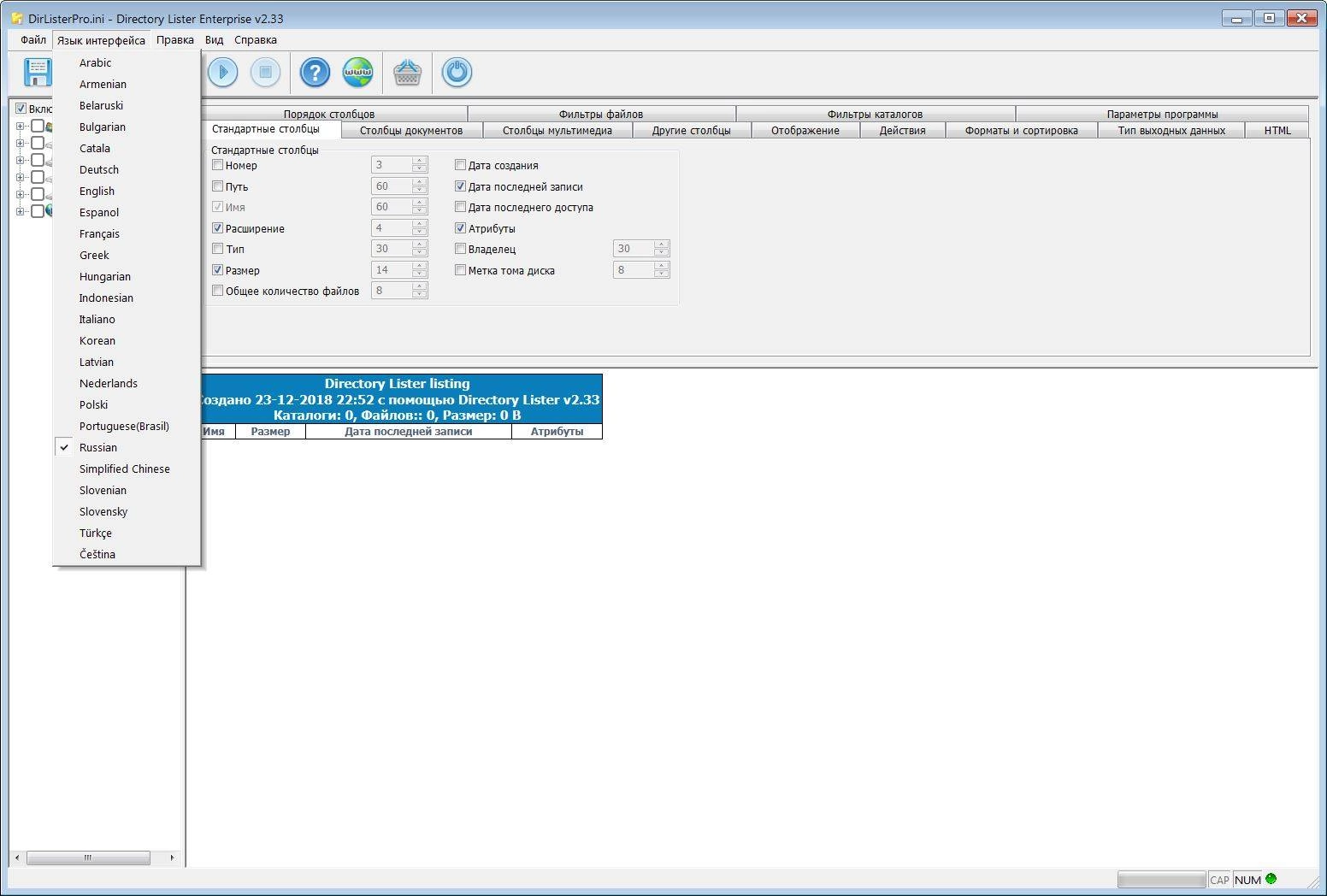Screen dimensions: 1327x896
Task: Open the Вид menu
Action: 214,40
